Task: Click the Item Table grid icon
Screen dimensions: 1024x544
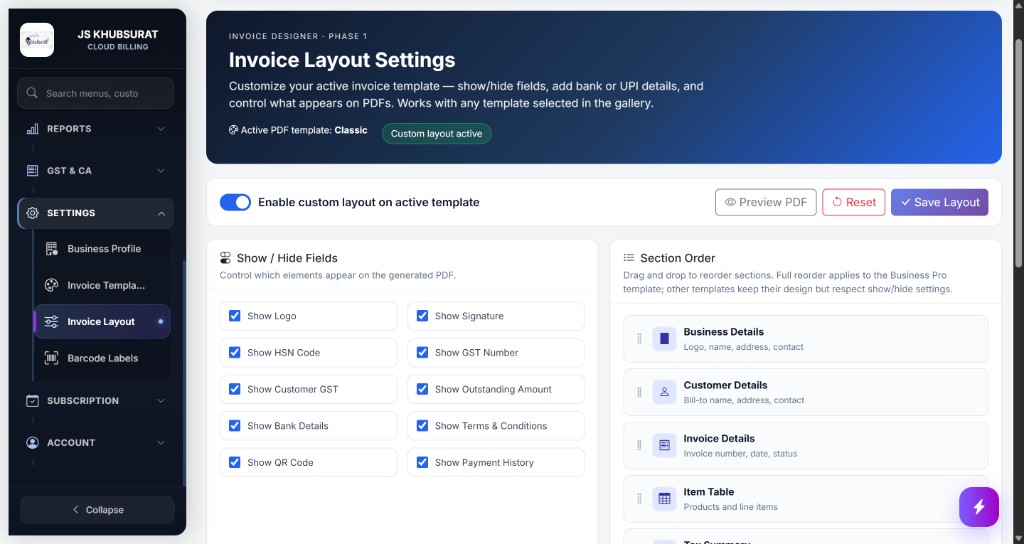Action: (x=664, y=498)
